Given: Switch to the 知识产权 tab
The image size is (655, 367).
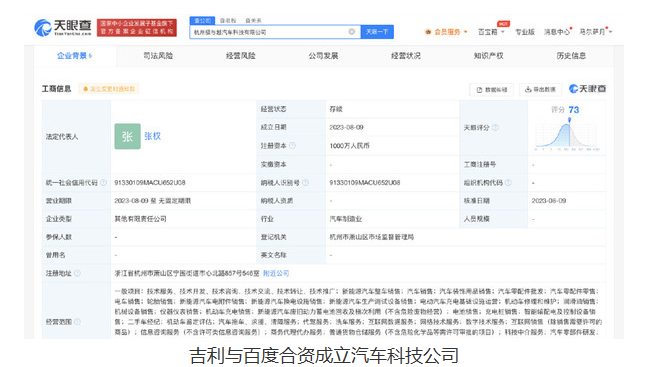Looking at the screenshot, I should [x=489, y=56].
